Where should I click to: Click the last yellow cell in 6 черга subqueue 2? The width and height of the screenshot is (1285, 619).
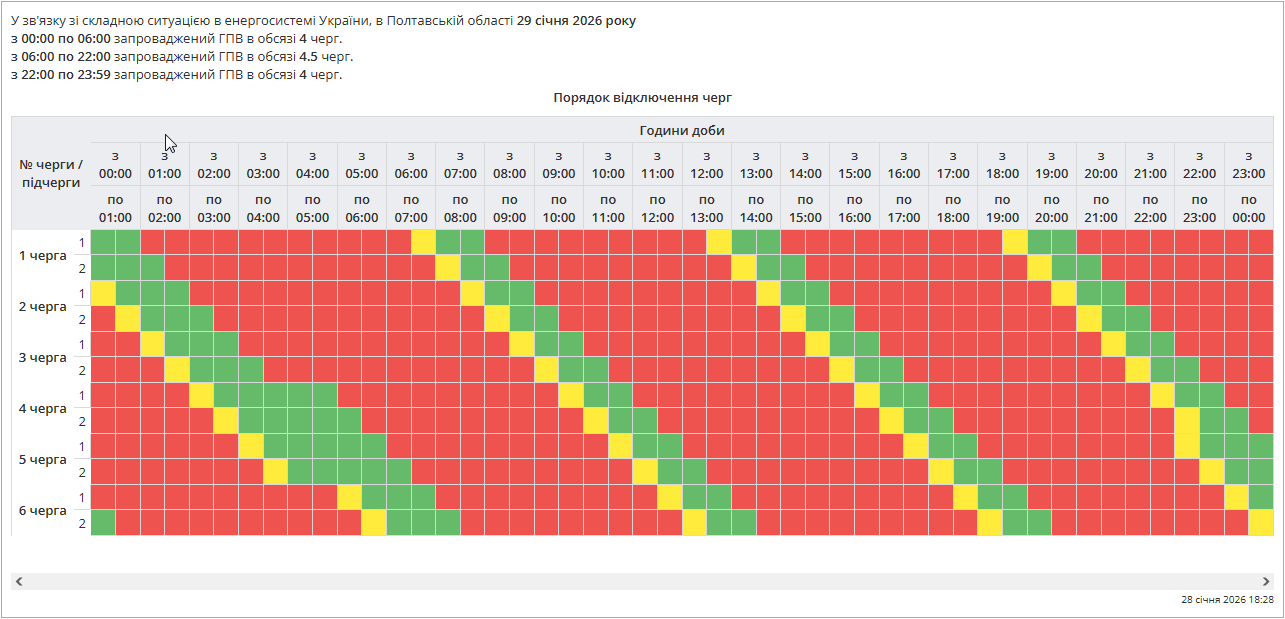(1260, 522)
